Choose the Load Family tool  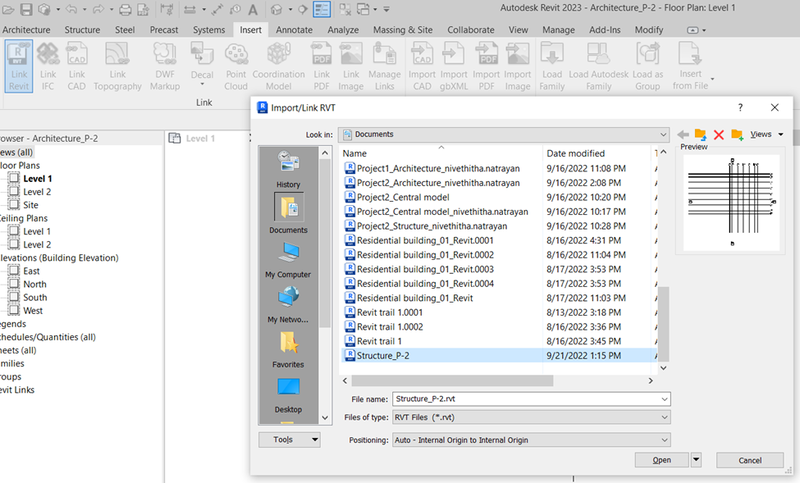[x=552, y=66]
